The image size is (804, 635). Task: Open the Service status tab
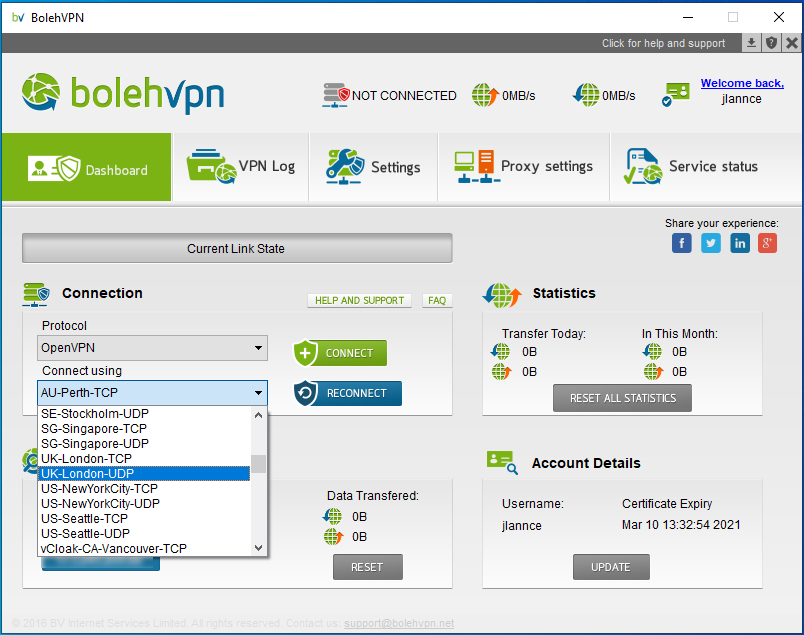click(706, 167)
